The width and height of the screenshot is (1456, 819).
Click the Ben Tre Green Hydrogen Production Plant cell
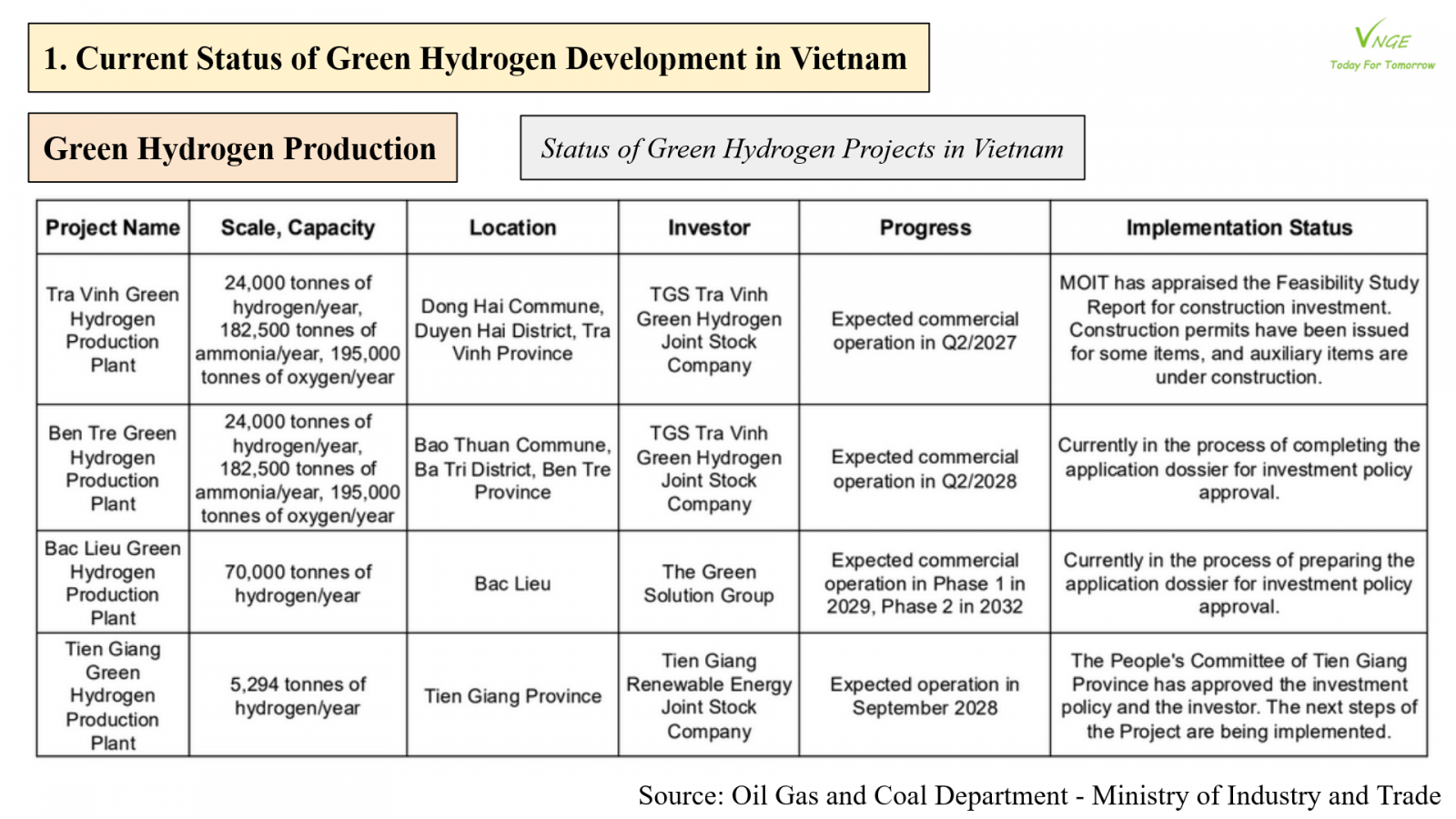[x=113, y=468]
